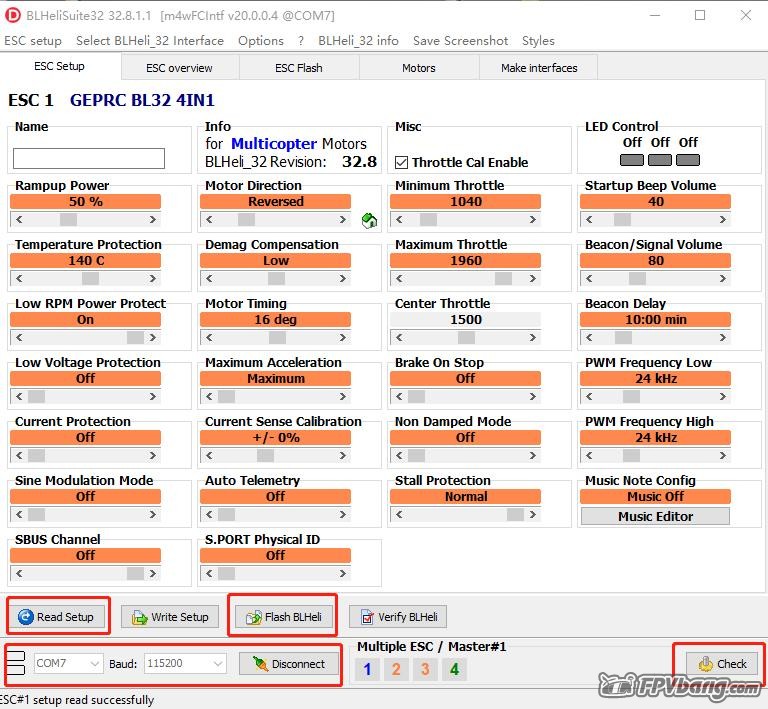Click into the Name input field
This screenshot has width=768, height=709.
[89, 159]
